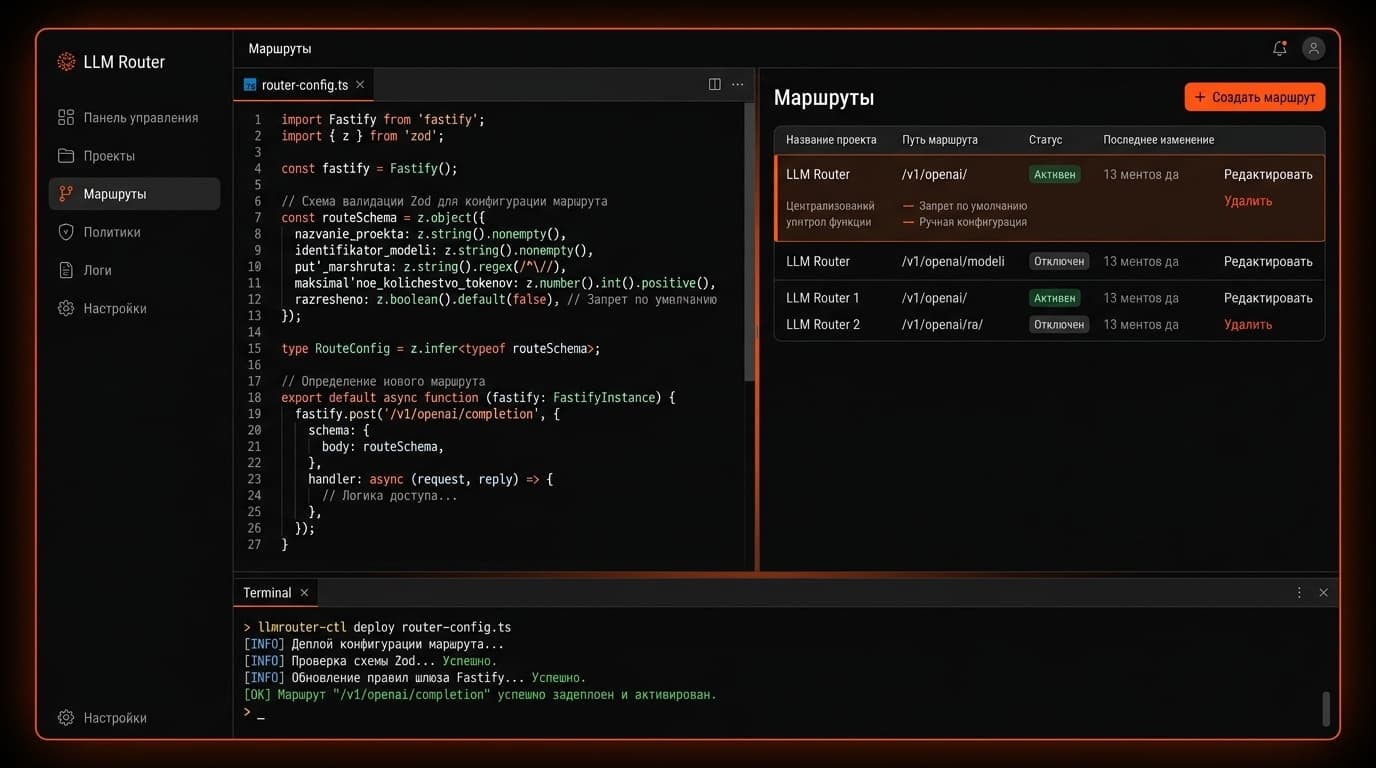Click the LLM Router logo icon
The image size is (1376, 768).
click(66, 62)
